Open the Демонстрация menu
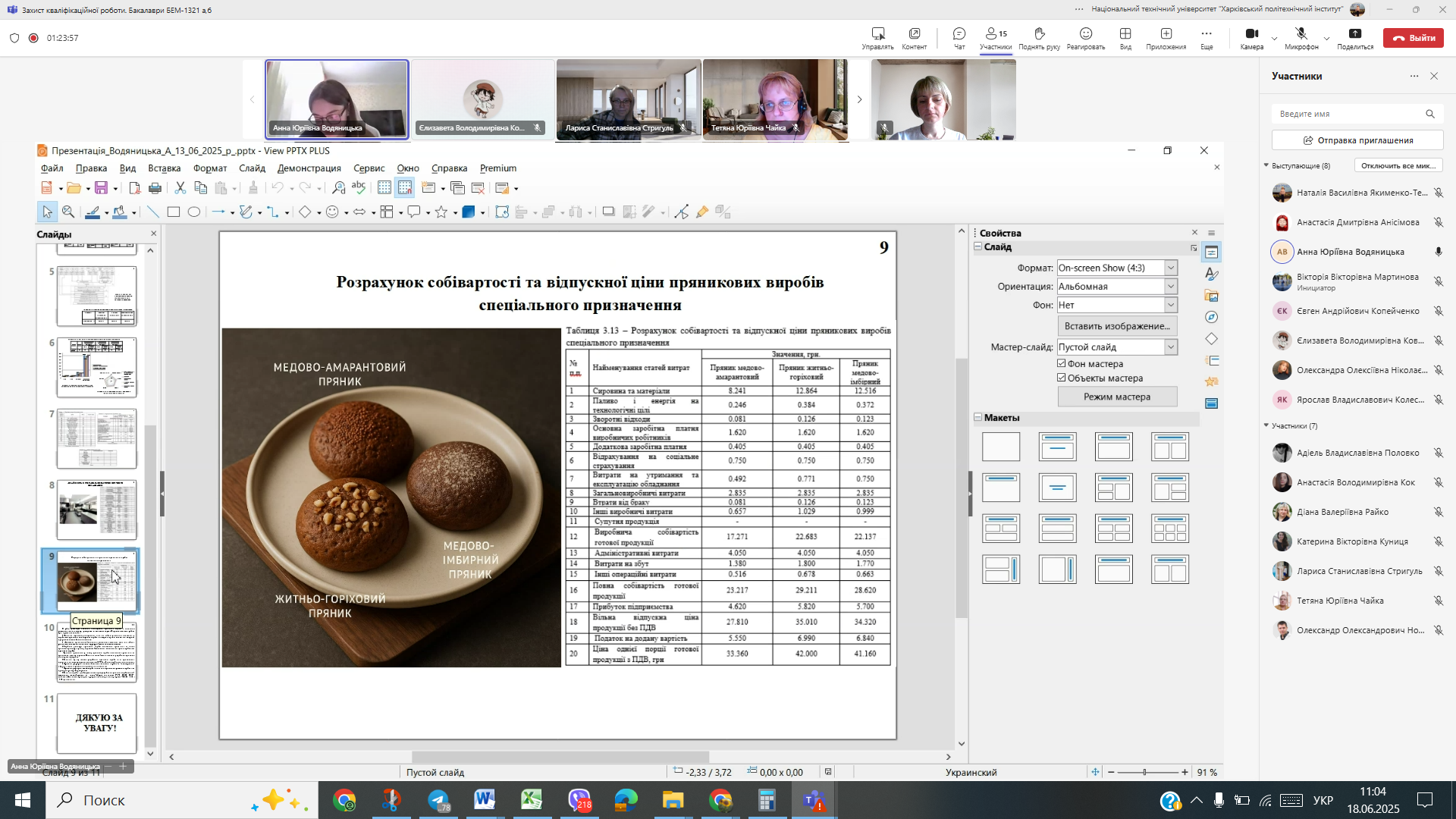The height and width of the screenshot is (819, 1456). point(309,168)
